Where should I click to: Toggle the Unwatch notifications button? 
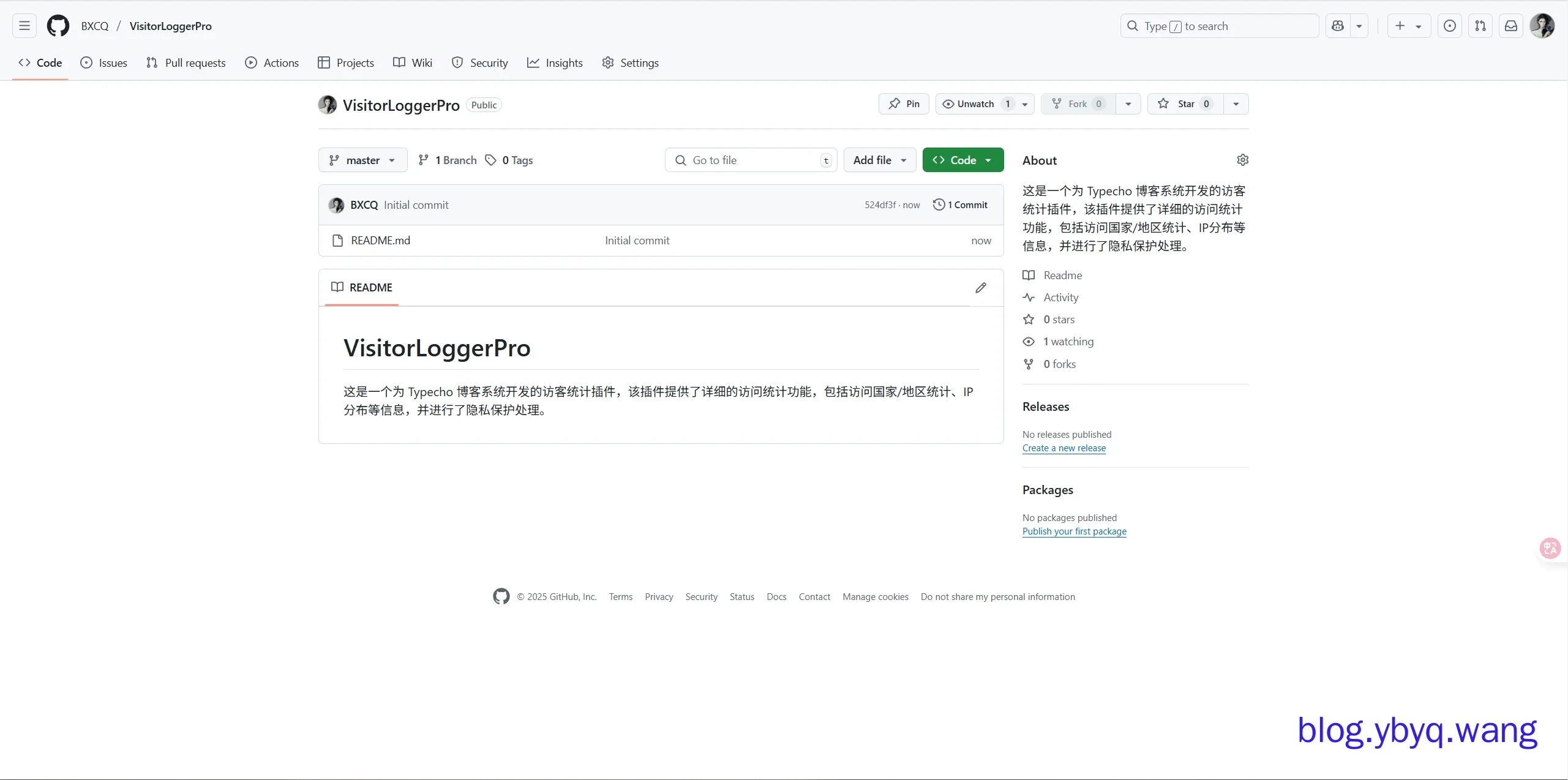985,103
